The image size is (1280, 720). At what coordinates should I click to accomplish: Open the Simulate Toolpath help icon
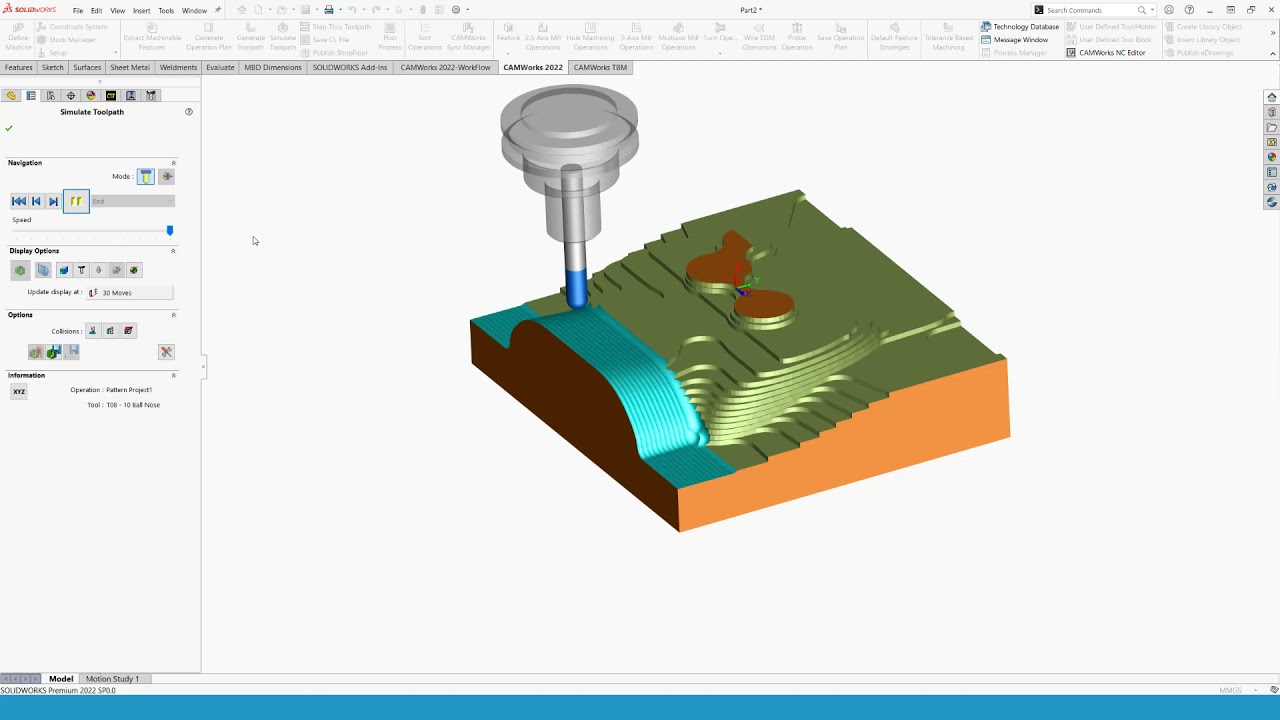189,112
